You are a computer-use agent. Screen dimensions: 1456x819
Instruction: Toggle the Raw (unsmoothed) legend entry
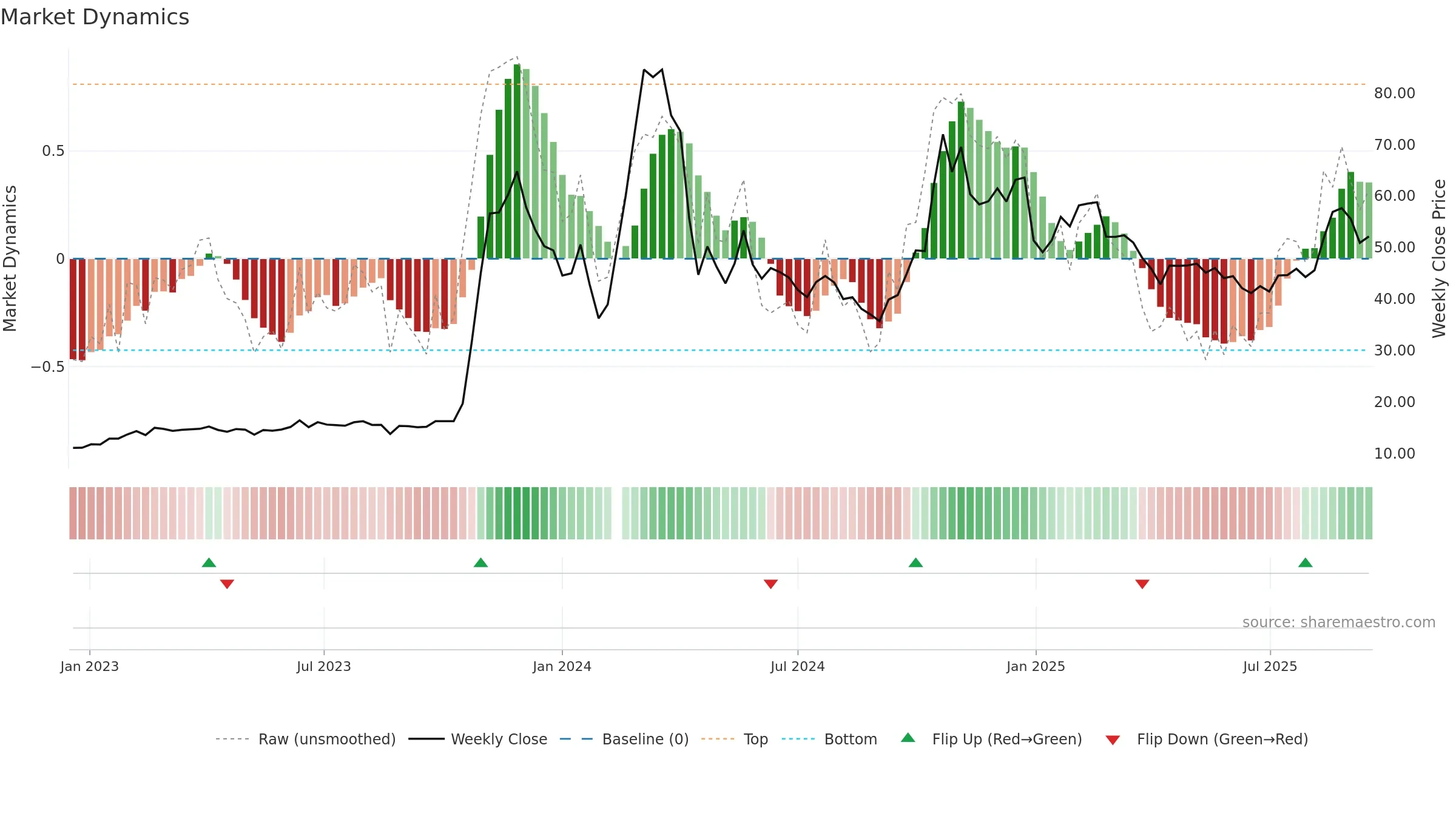tap(306, 739)
